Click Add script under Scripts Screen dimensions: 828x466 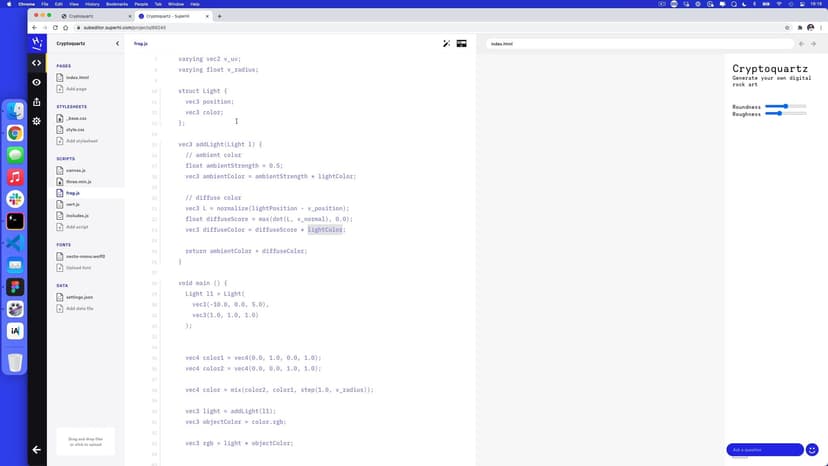77,227
